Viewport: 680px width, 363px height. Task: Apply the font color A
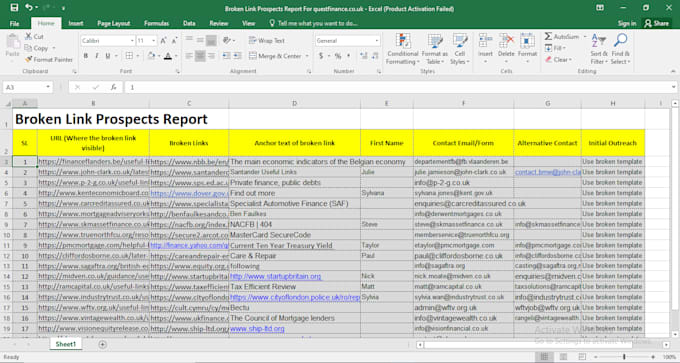pyautogui.click(x=168, y=56)
